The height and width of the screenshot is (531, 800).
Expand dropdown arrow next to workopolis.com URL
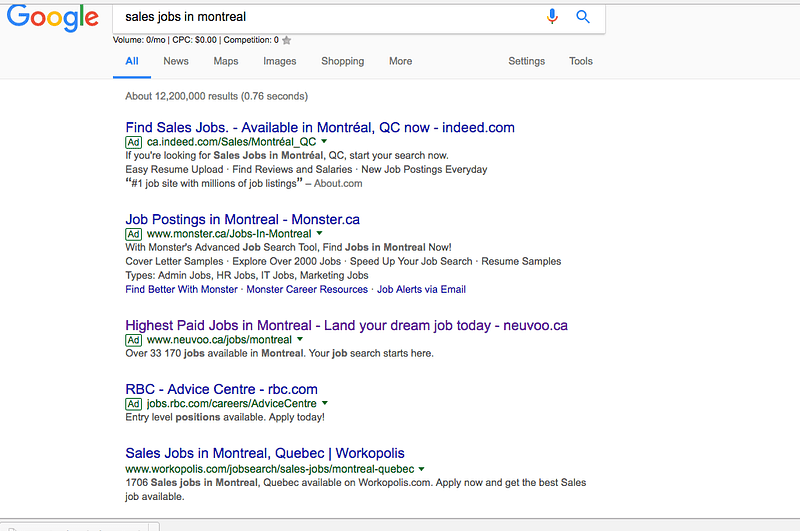click(x=421, y=469)
